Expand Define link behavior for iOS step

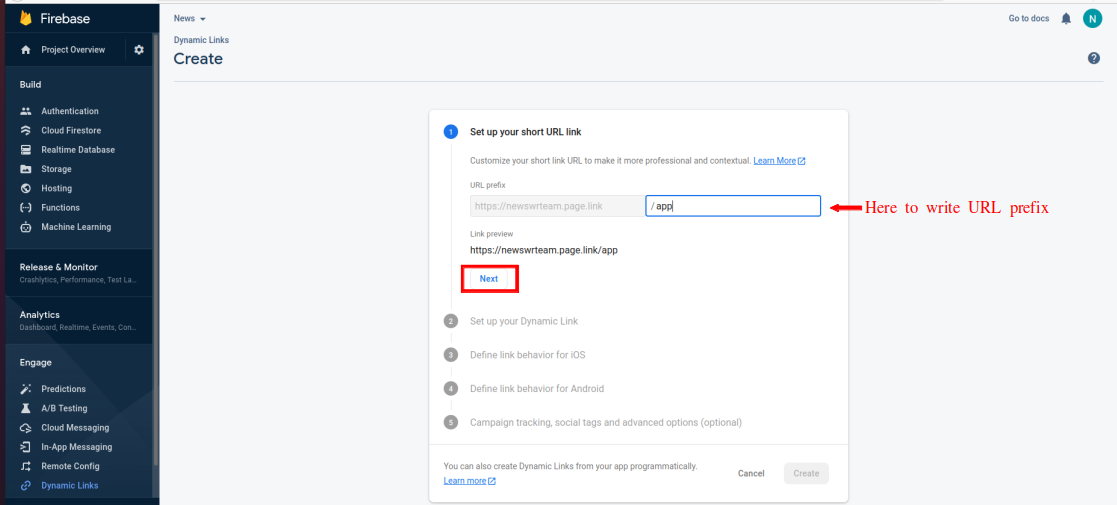pos(527,355)
